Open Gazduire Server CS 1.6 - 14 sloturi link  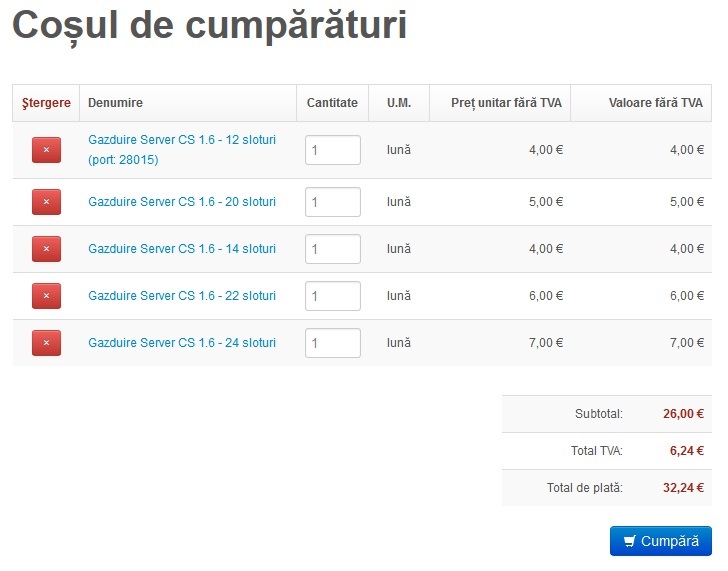(182, 249)
